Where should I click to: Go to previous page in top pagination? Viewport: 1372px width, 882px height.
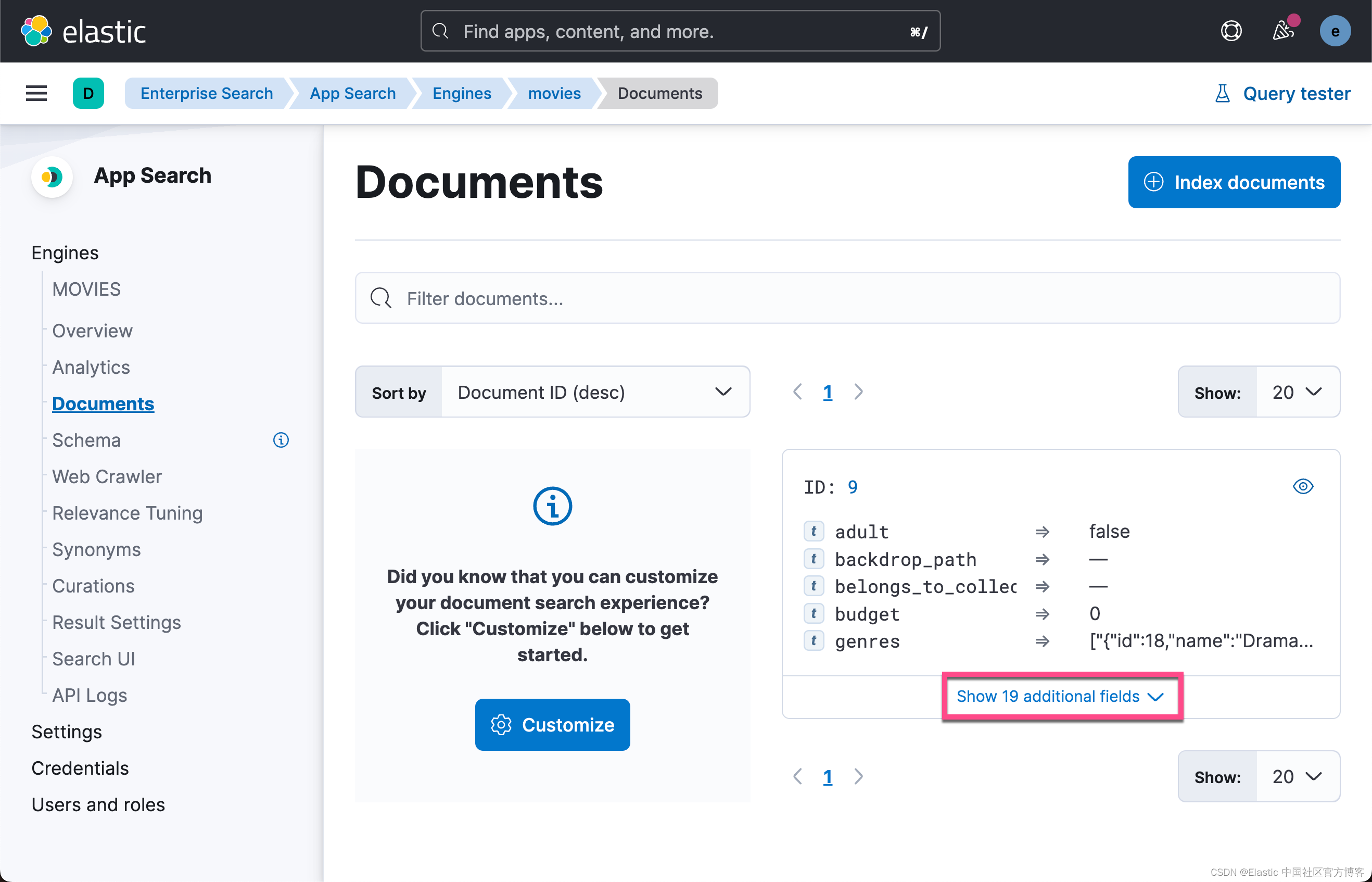[x=797, y=392]
